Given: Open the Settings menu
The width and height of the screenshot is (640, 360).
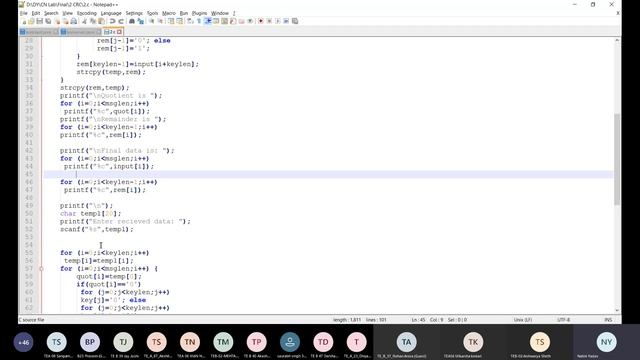Looking at the screenshot, I should click(134, 13).
